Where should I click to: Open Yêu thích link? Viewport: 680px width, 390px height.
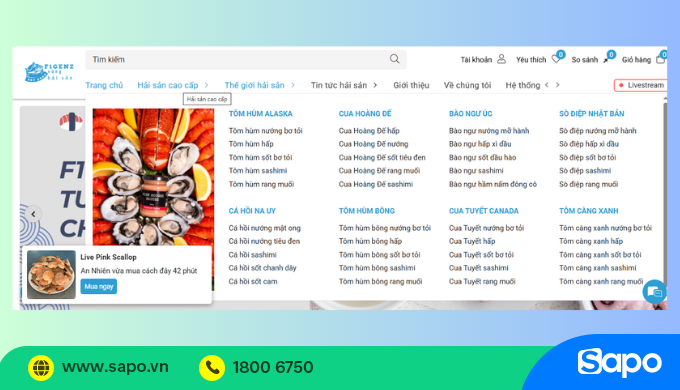(531, 59)
